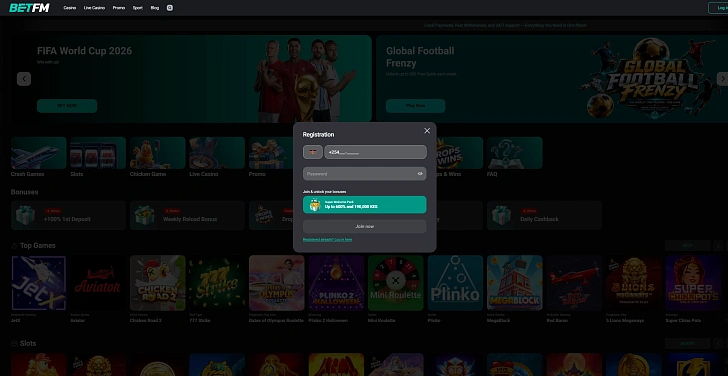Click the All button for Top Games
Image resolution: width=728 pixels, height=376 pixels.
coord(688,246)
